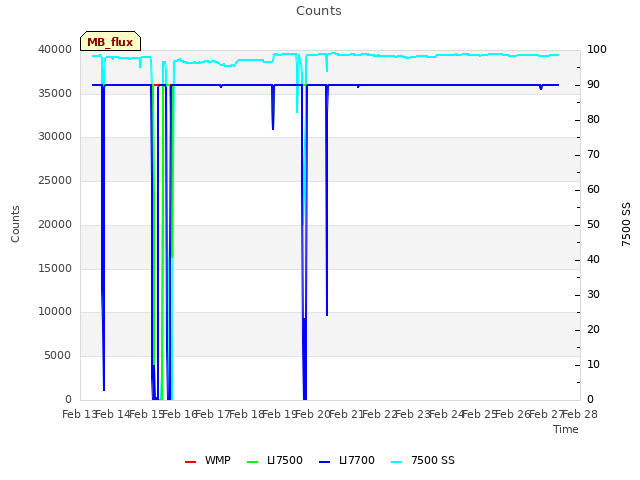
Task: Click the 80 right axis tick label
Action: [x=593, y=120]
